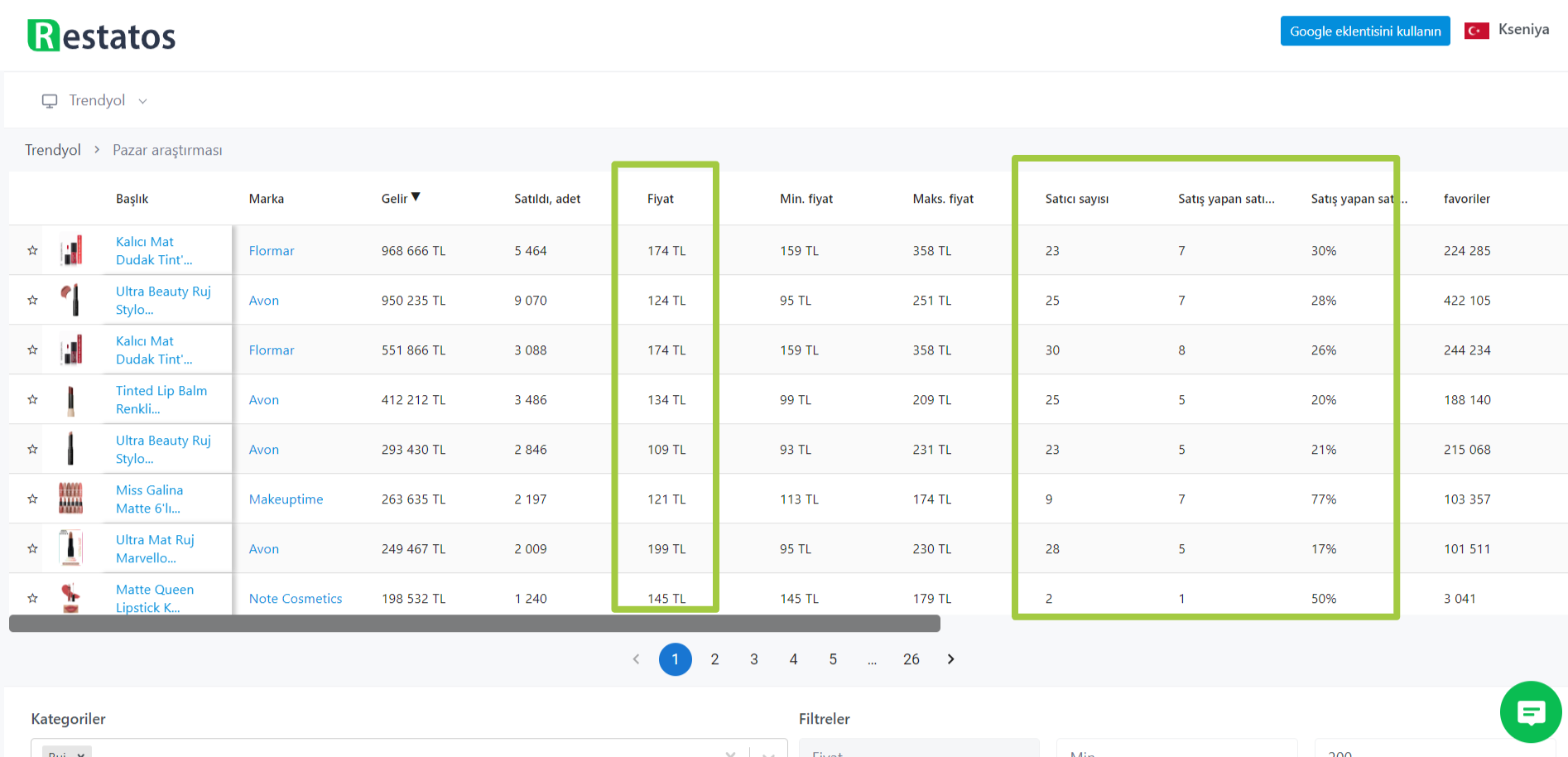This screenshot has height=757, width=1568.
Task: Open Matte Queen Lipstick product
Action: (x=155, y=598)
